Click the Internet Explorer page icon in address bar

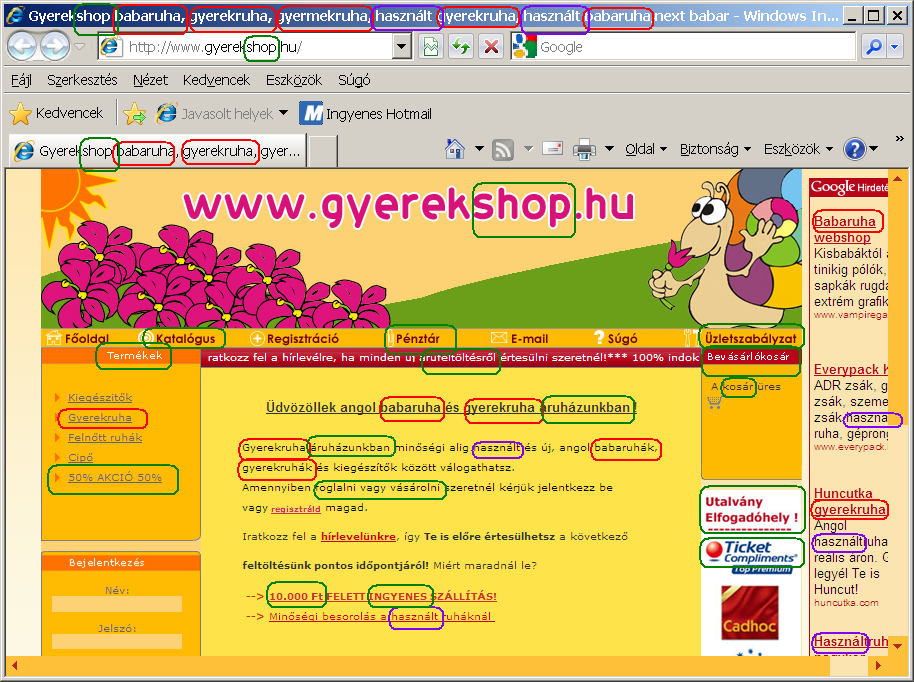click(x=110, y=47)
